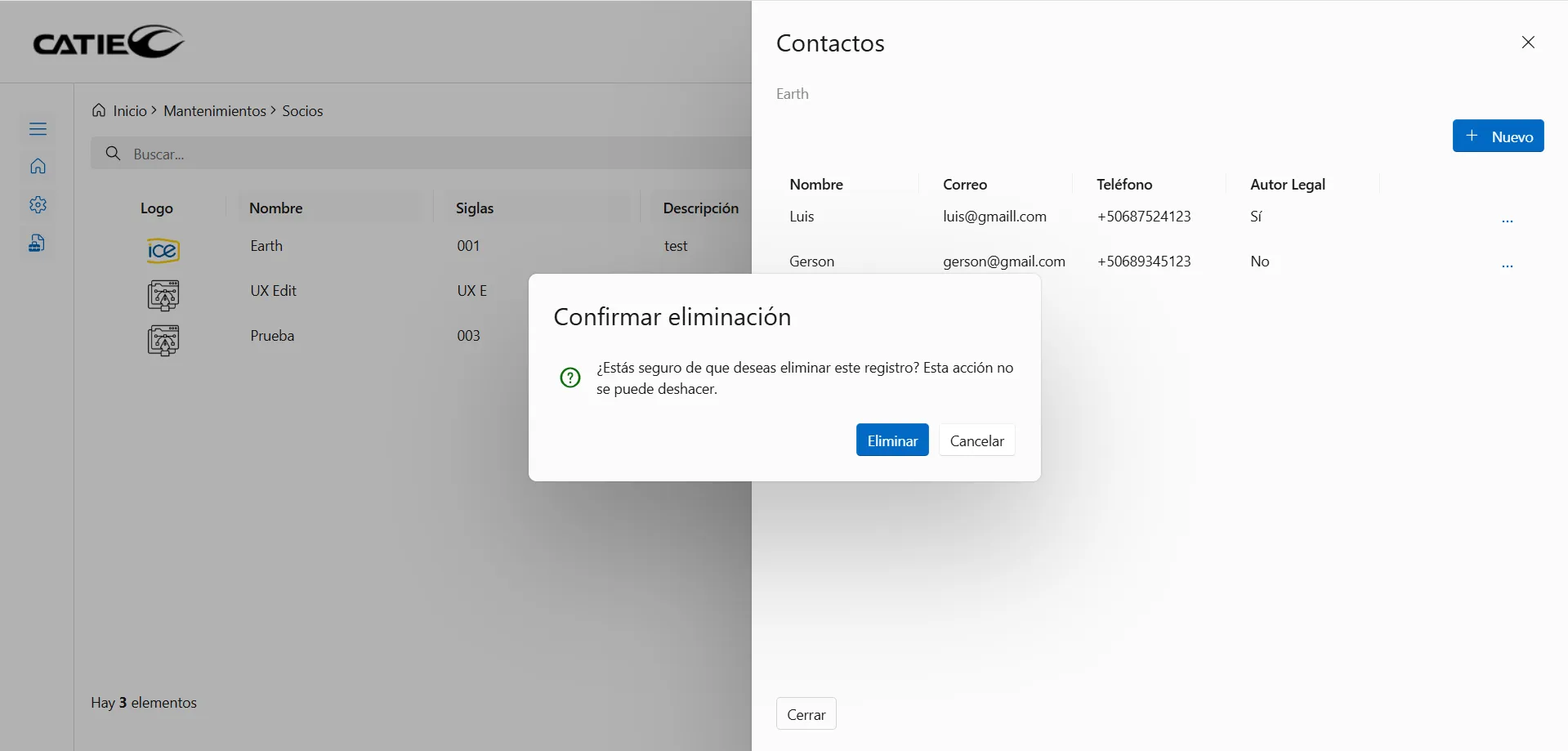
Task: Sort by the Siglas column header
Action: 475,208
